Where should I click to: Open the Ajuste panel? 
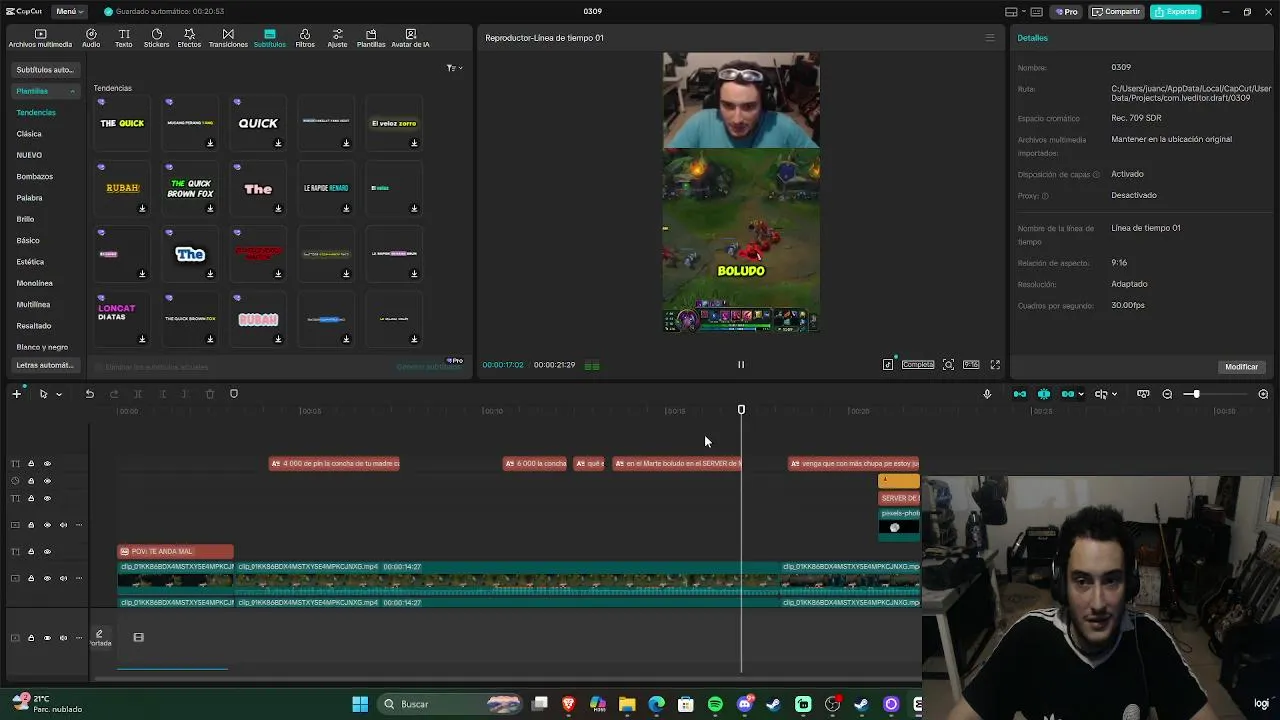pyautogui.click(x=337, y=38)
